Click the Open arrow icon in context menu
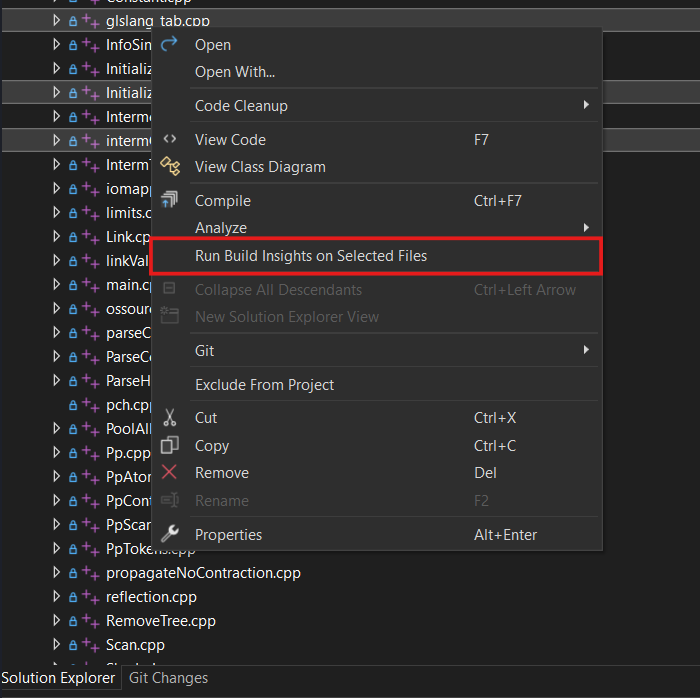The width and height of the screenshot is (700, 698). (x=170, y=44)
